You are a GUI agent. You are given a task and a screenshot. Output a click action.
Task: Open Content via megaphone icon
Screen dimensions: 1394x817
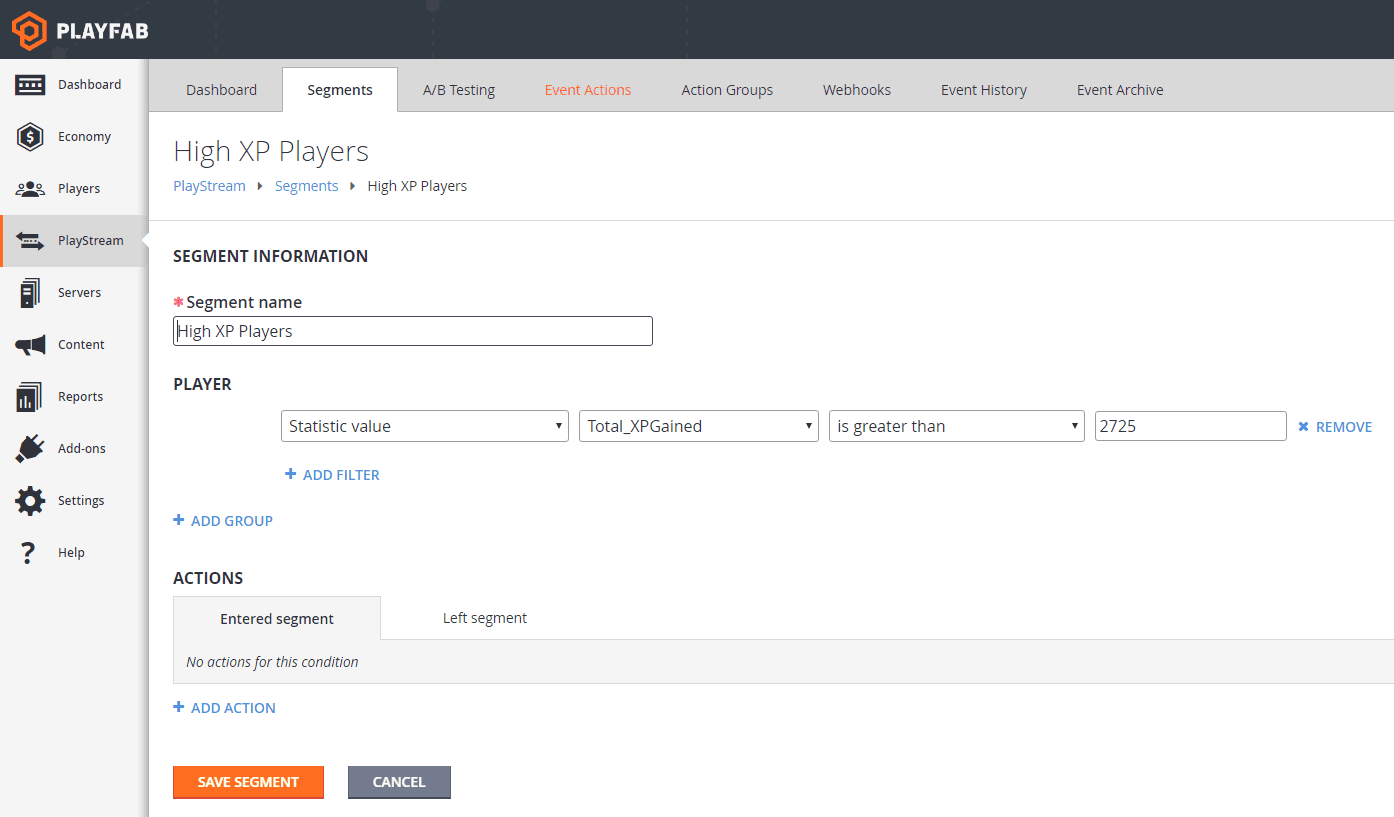tap(30, 345)
